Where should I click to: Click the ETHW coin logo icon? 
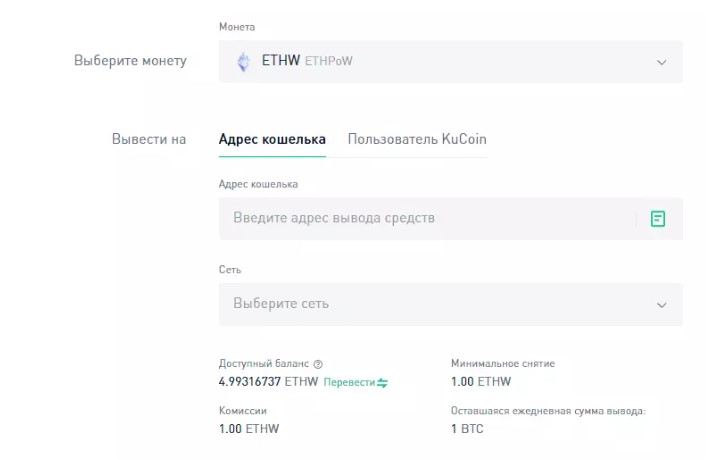coord(243,62)
